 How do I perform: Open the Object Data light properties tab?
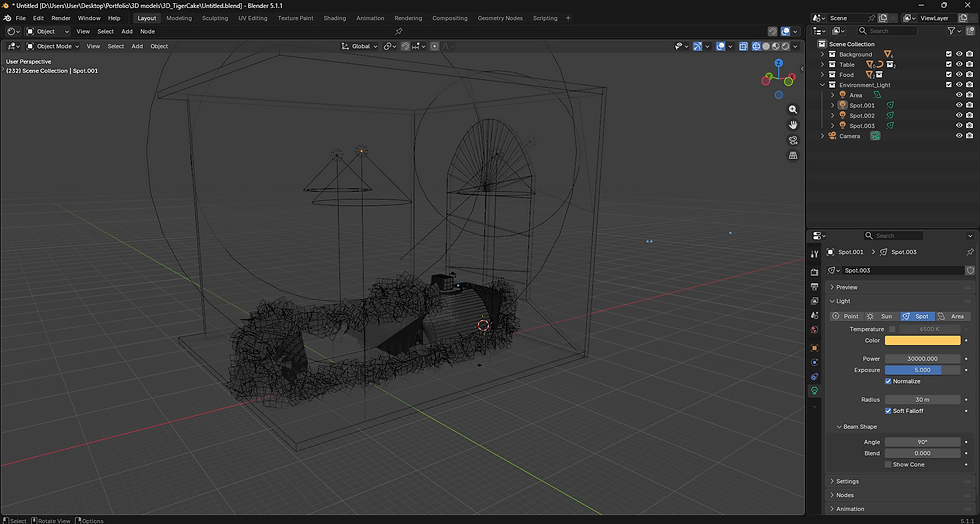pyautogui.click(x=814, y=391)
